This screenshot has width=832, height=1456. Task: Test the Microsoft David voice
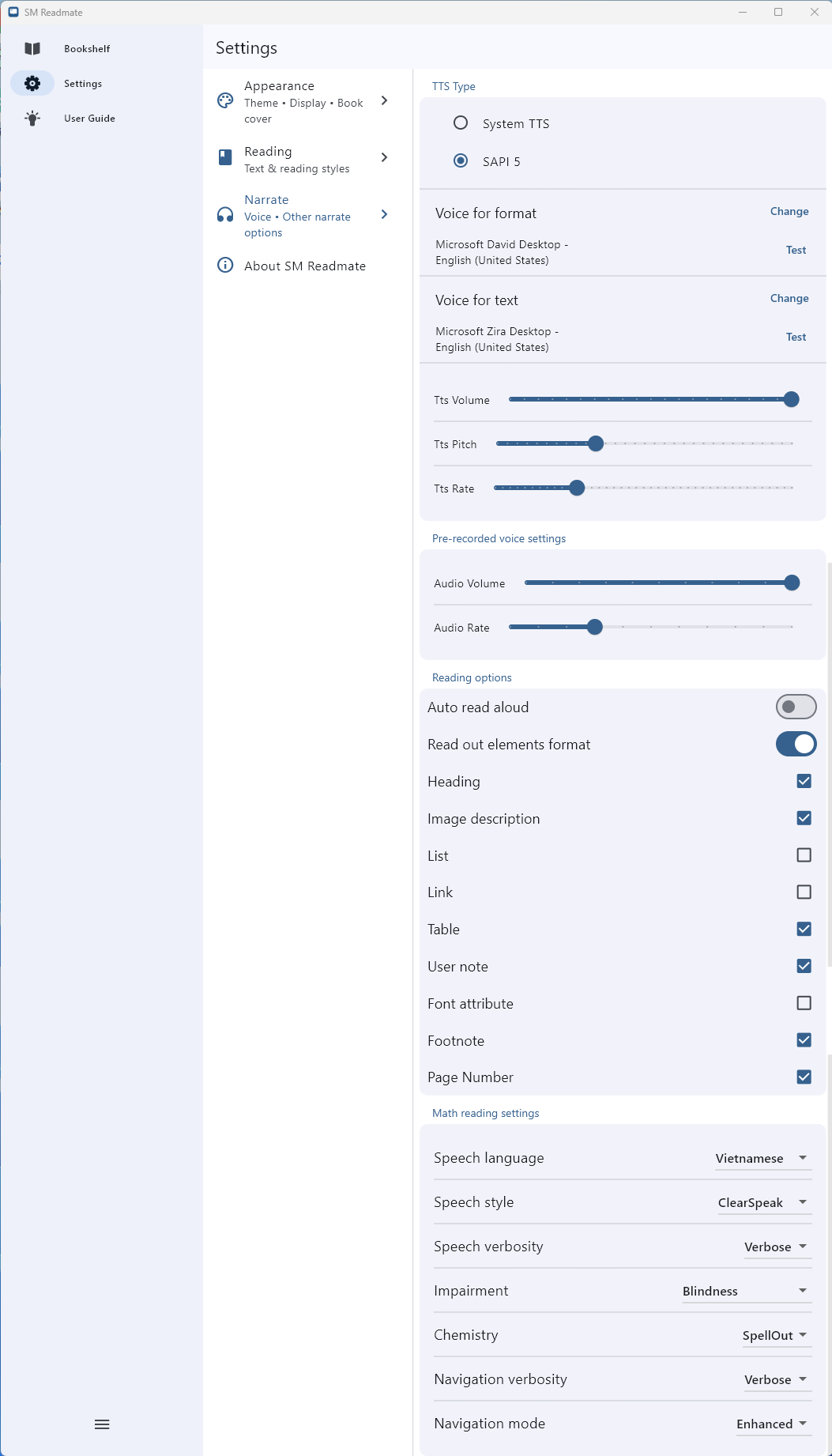coord(796,250)
